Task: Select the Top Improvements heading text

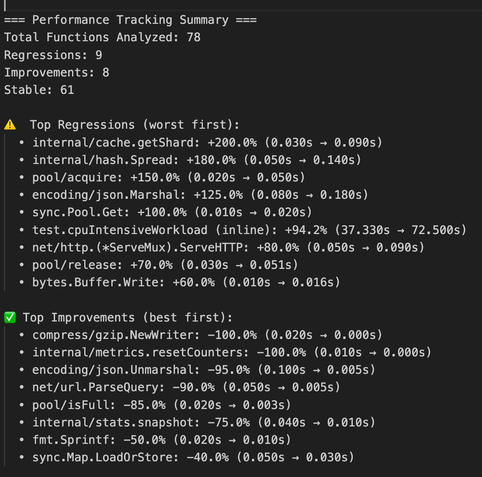Action: 127,317
